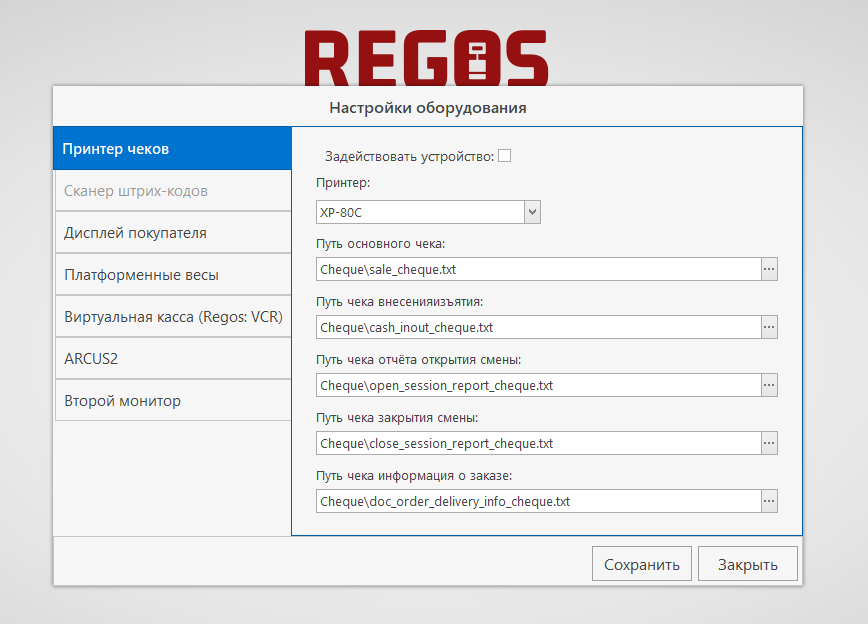Edit the open_session_report_cheque.txt path field
The image size is (868, 624).
(539, 385)
